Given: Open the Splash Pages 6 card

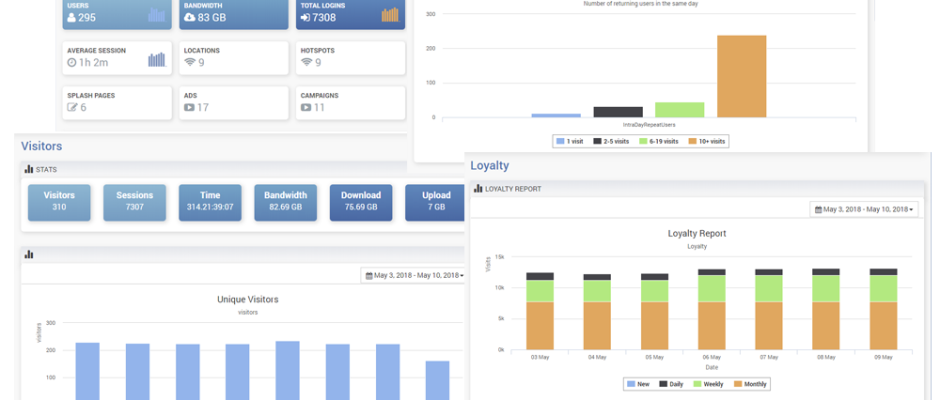Looking at the screenshot, I should tap(117, 103).
